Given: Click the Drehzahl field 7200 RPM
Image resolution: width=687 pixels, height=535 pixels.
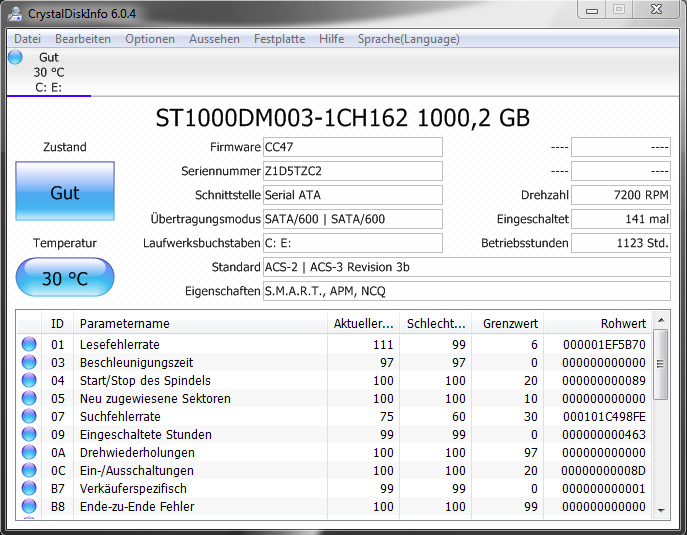Looking at the screenshot, I should tap(621, 195).
